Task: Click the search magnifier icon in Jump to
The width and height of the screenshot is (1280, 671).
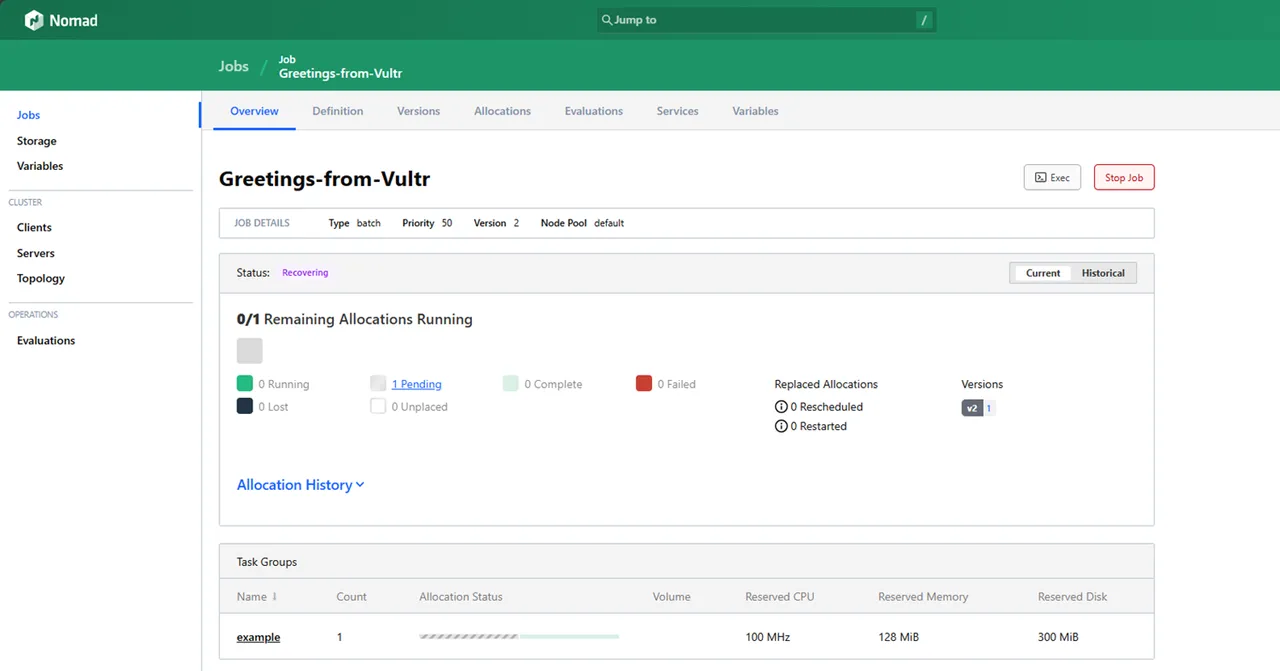Action: pos(607,20)
